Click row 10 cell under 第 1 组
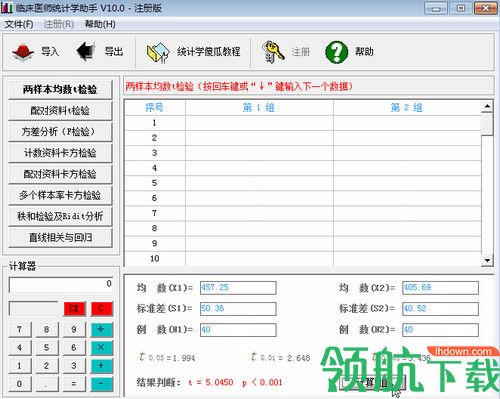 pyautogui.click(x=259, y=259)
